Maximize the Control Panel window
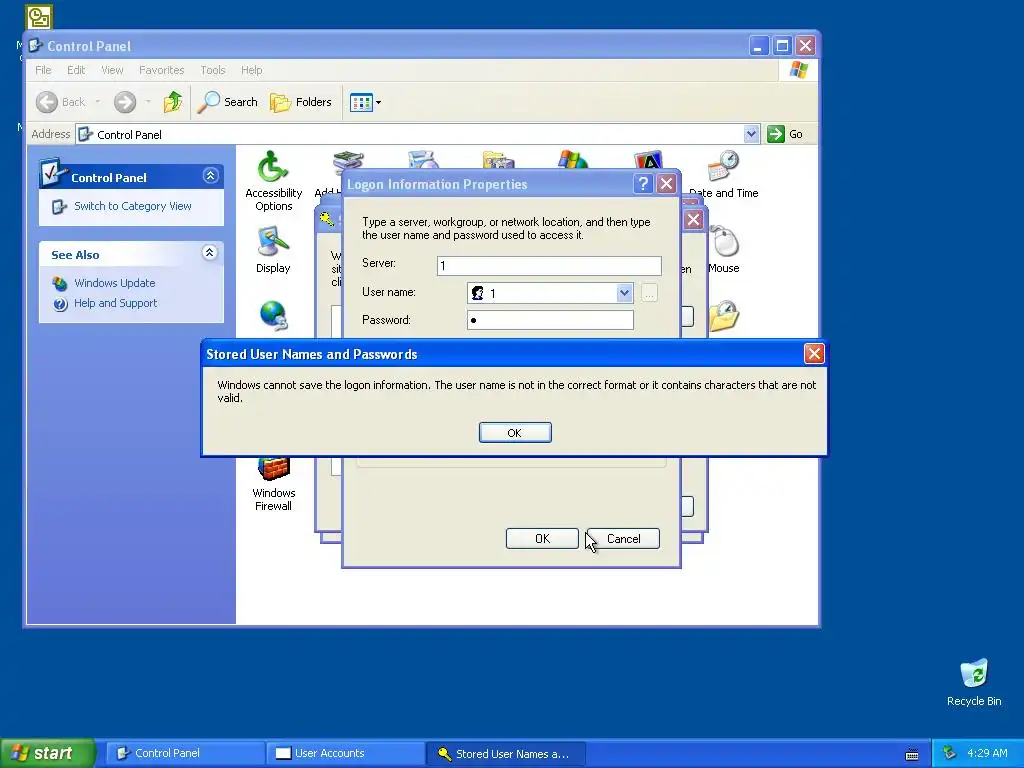This screenshot has width=1024, height=768. coord(782,46)
